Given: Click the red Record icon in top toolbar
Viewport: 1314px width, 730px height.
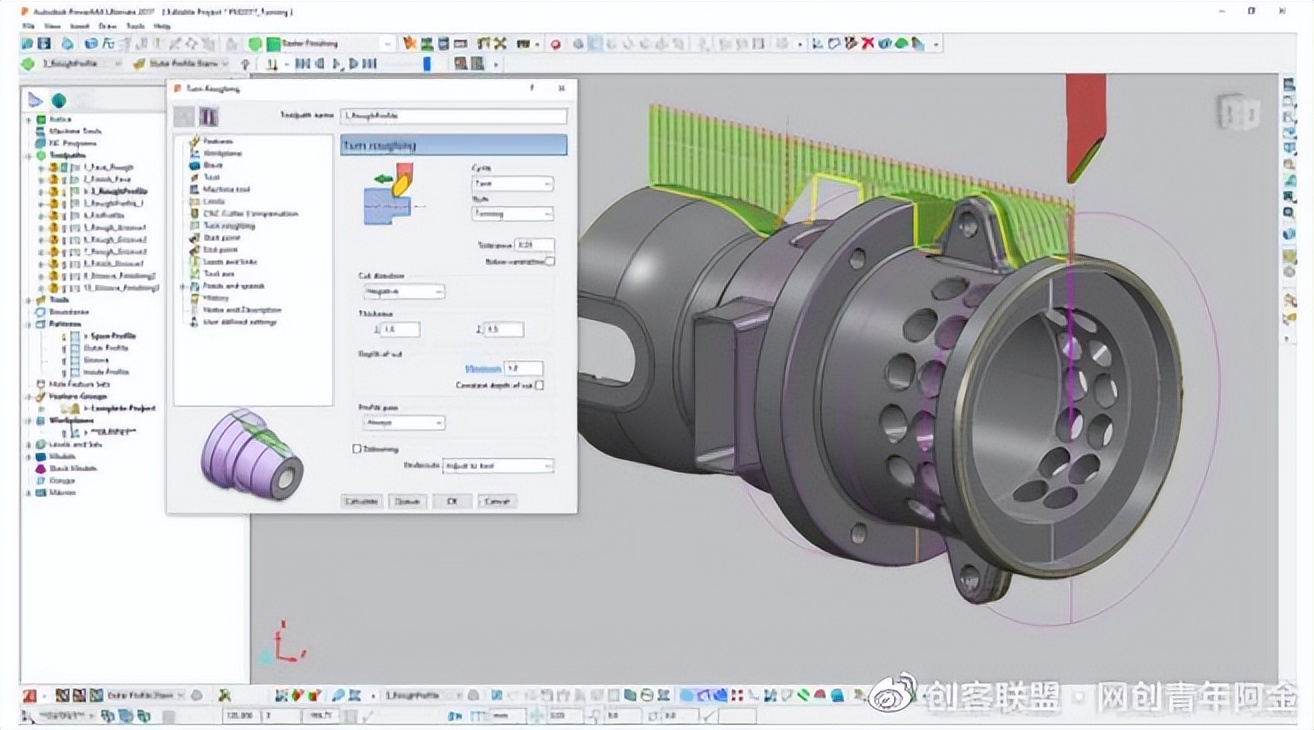Looking at the screenshot, I should click(556, 44).
